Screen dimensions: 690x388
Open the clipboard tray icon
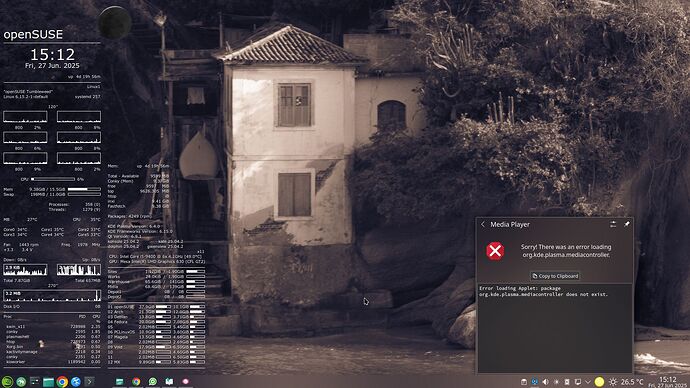[524, 382]
